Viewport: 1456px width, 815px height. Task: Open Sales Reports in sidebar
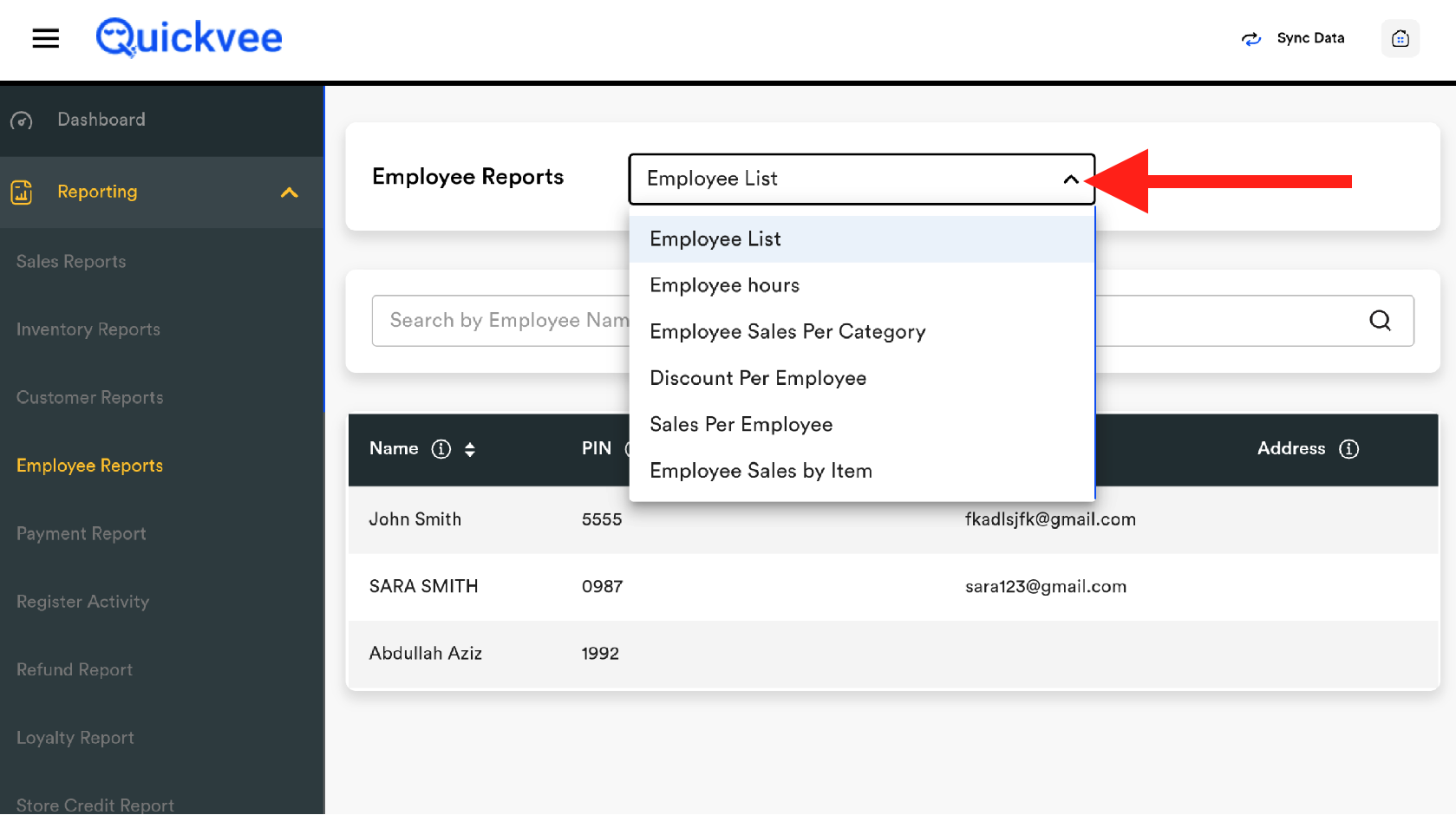coord(71,262)
